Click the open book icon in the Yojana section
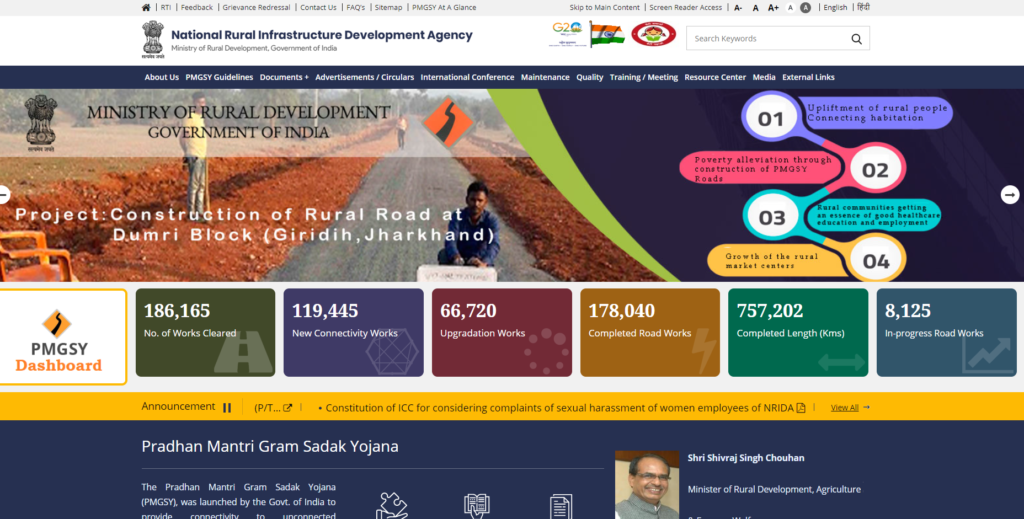The image size is (1024, 519). point(477,506)
